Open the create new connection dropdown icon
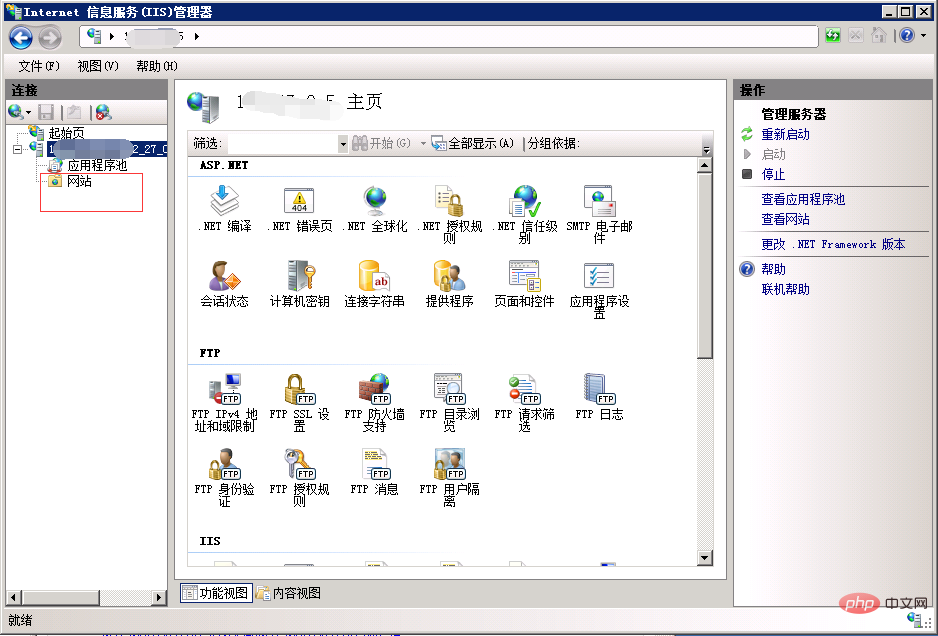This screenshot has width=938, height=636. coord(19,112)
